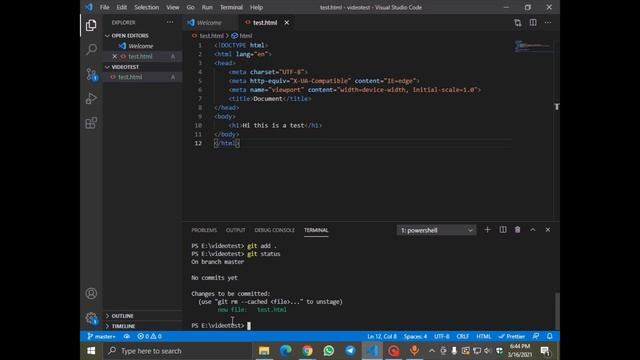Split the terminal panel

(503, 230)
